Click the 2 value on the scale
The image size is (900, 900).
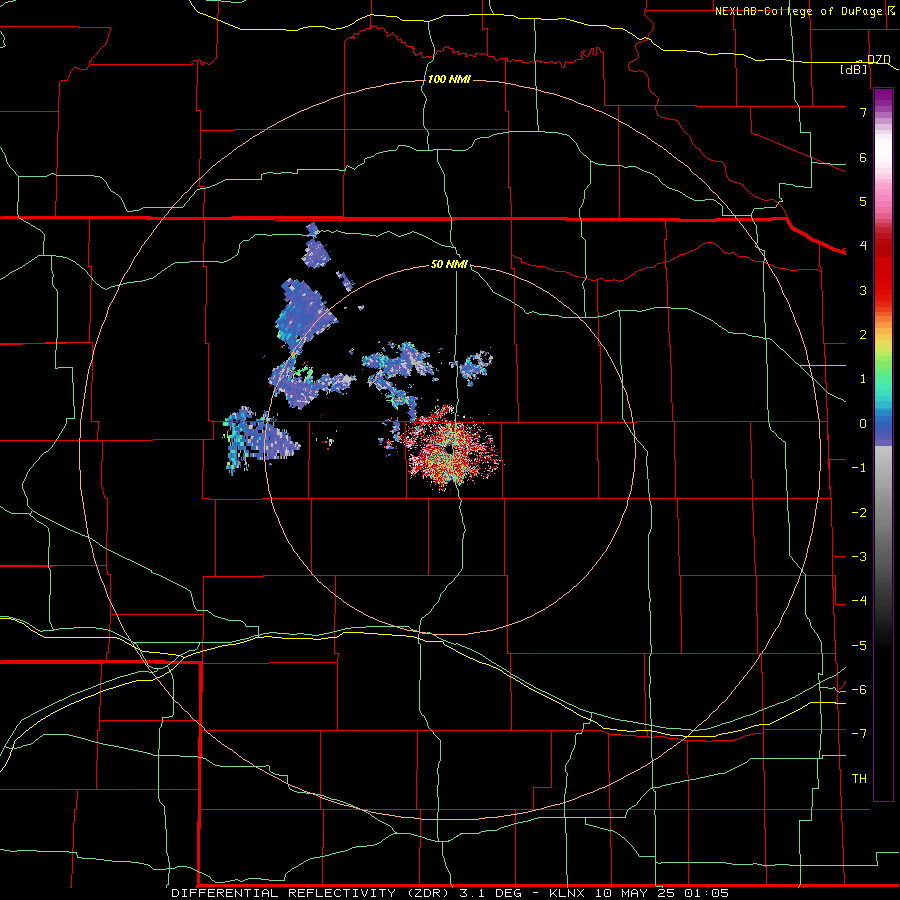tap(863, 335)
